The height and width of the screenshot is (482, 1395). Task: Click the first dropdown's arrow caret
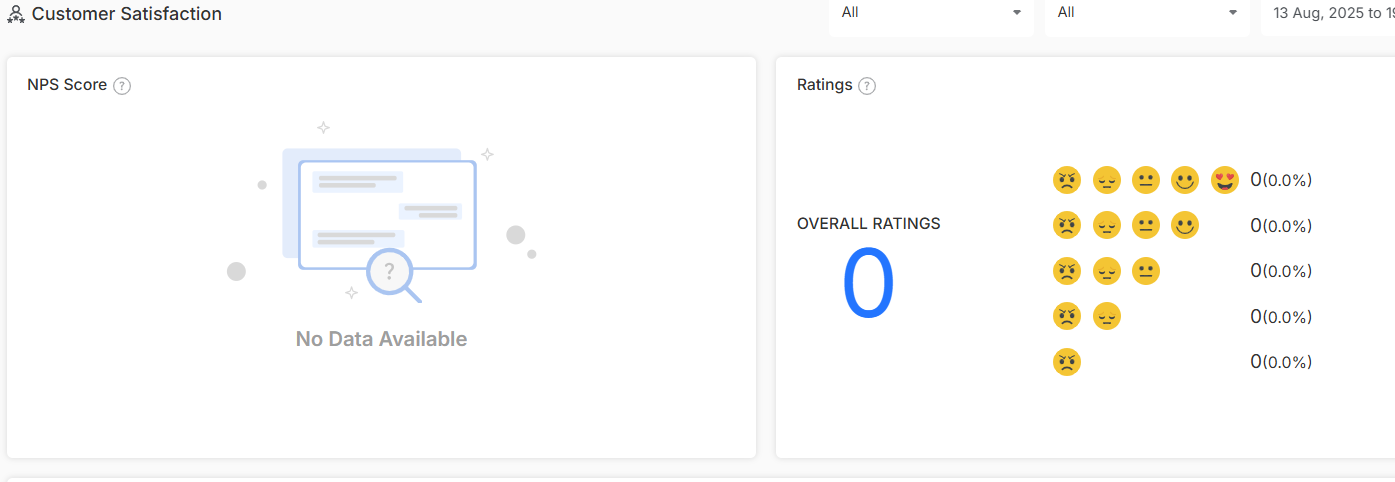(x=1017, y=13)
